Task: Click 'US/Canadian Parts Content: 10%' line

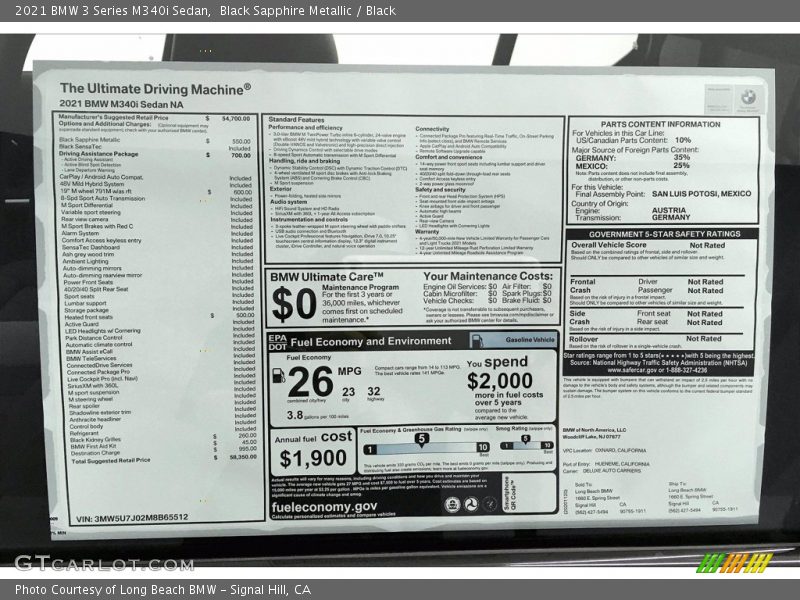Action: click(633, 140)
